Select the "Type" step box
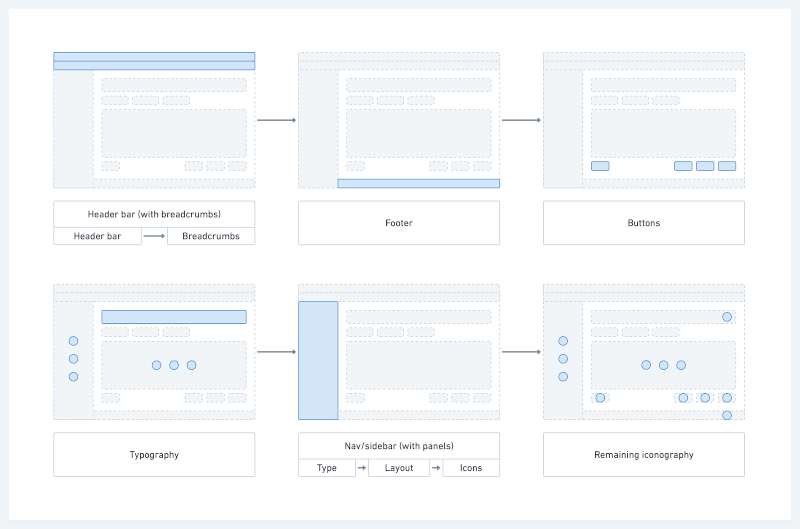The width and height of the screenshot is (800, 529). (327, 468)
